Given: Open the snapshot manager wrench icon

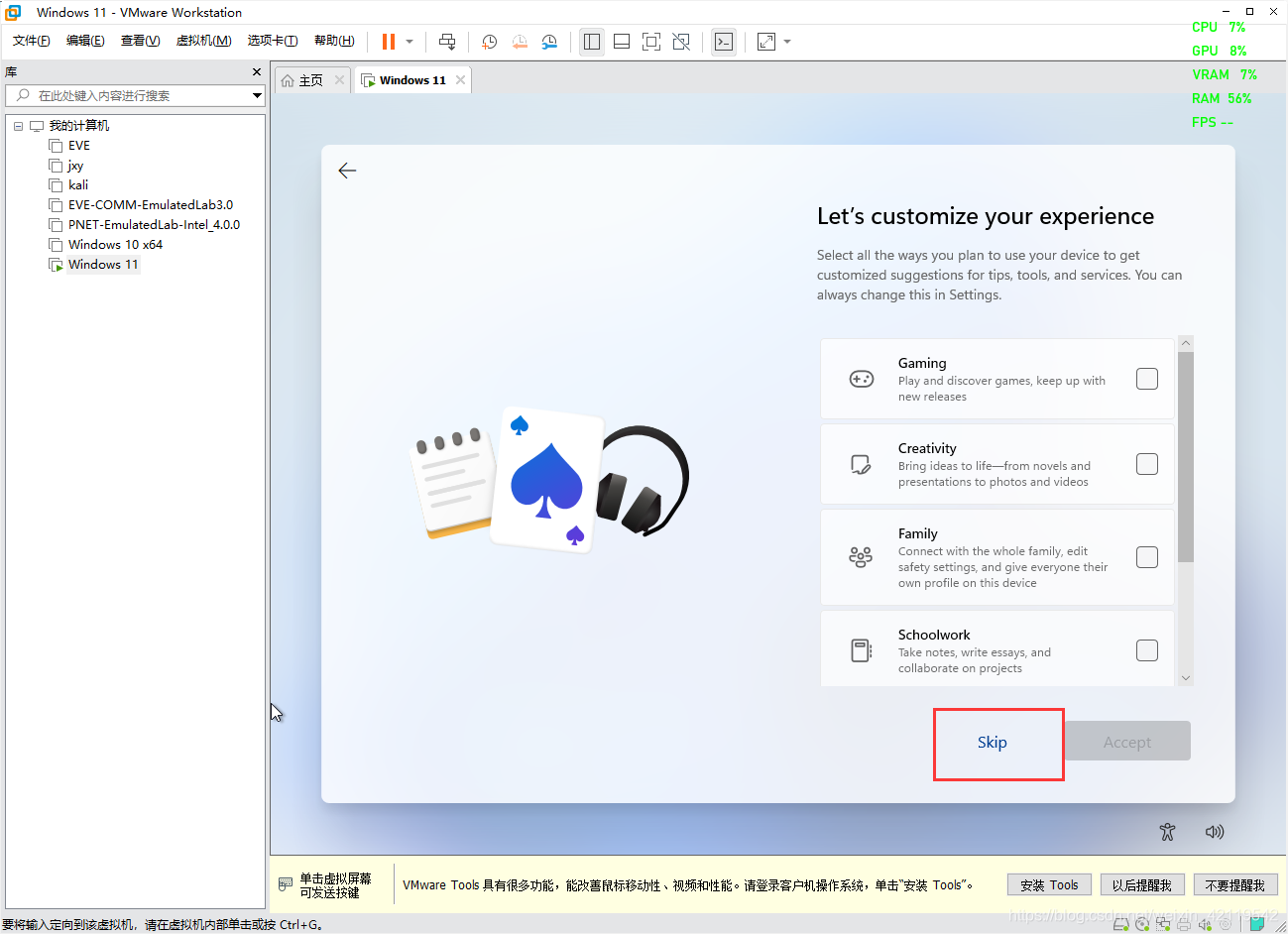Looking at the screenshot, I should coord(549,42).
